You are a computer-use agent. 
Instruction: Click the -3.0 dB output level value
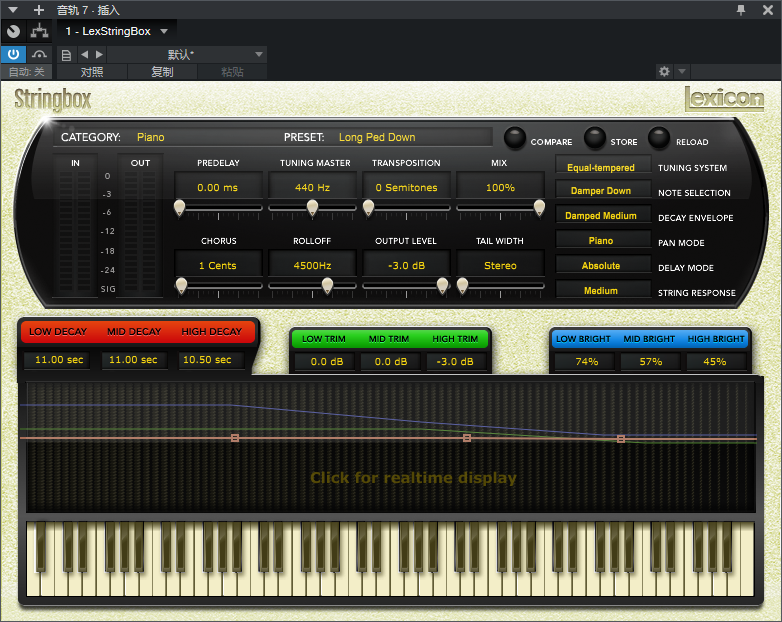coord(406,265)
